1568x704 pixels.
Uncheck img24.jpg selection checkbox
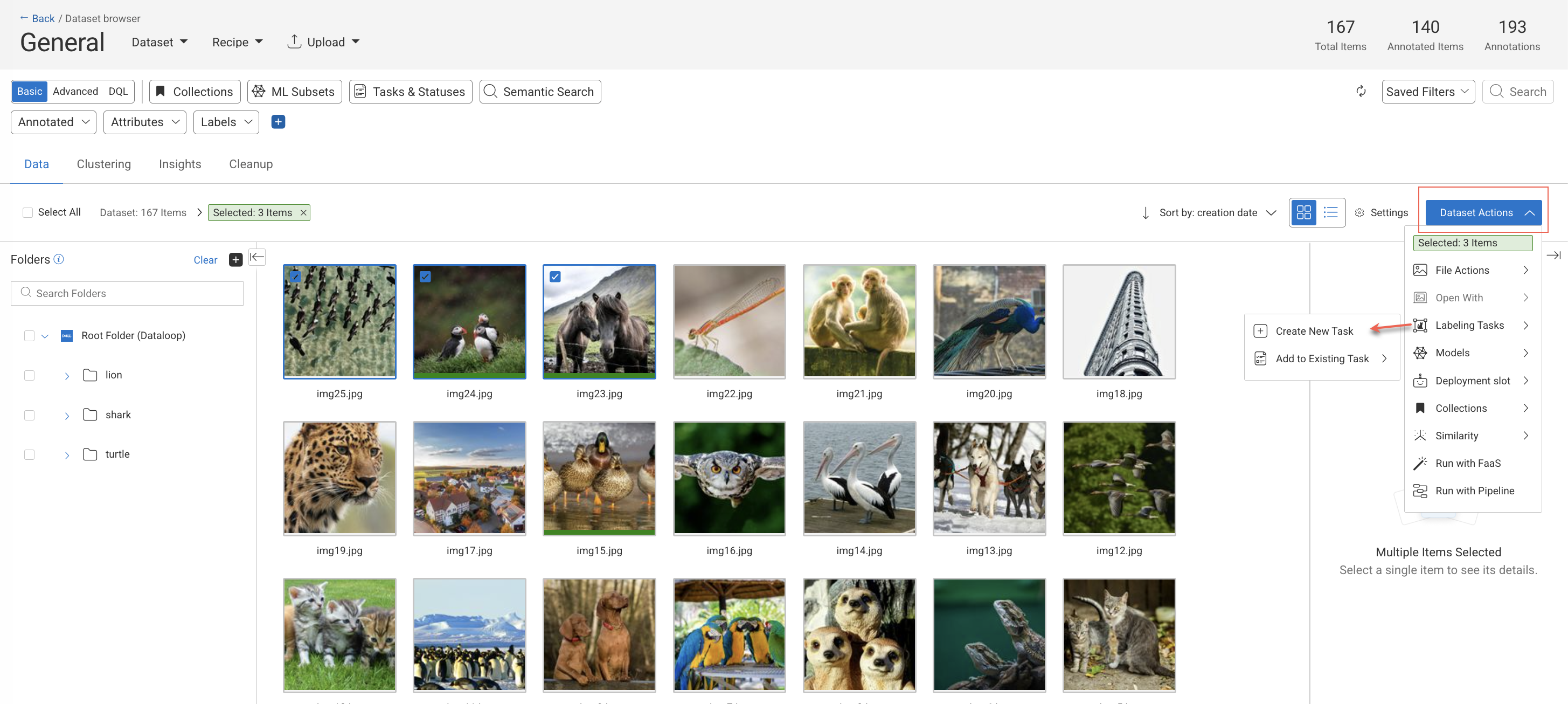(x=425, y=277)
